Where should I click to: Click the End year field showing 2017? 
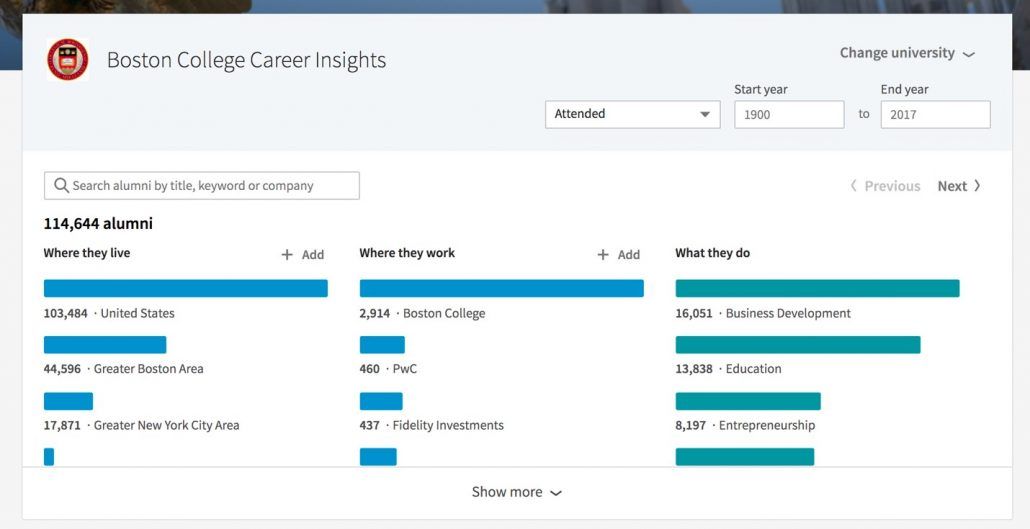(x=935, y=114)
